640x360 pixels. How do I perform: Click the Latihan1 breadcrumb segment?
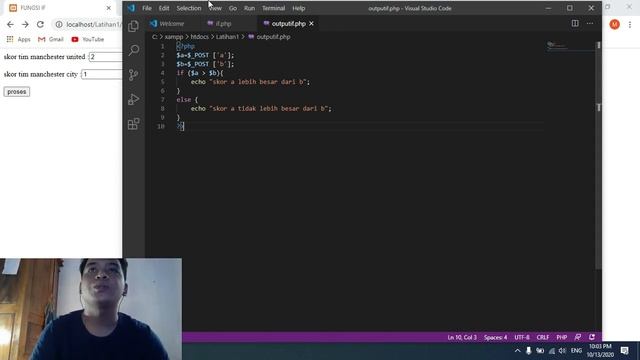point(227,37)
